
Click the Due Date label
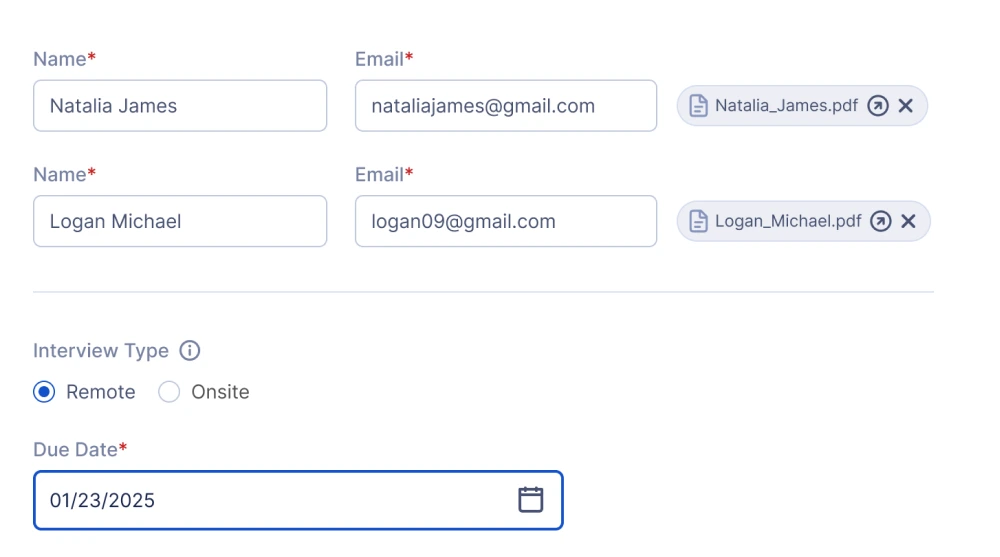76,450
